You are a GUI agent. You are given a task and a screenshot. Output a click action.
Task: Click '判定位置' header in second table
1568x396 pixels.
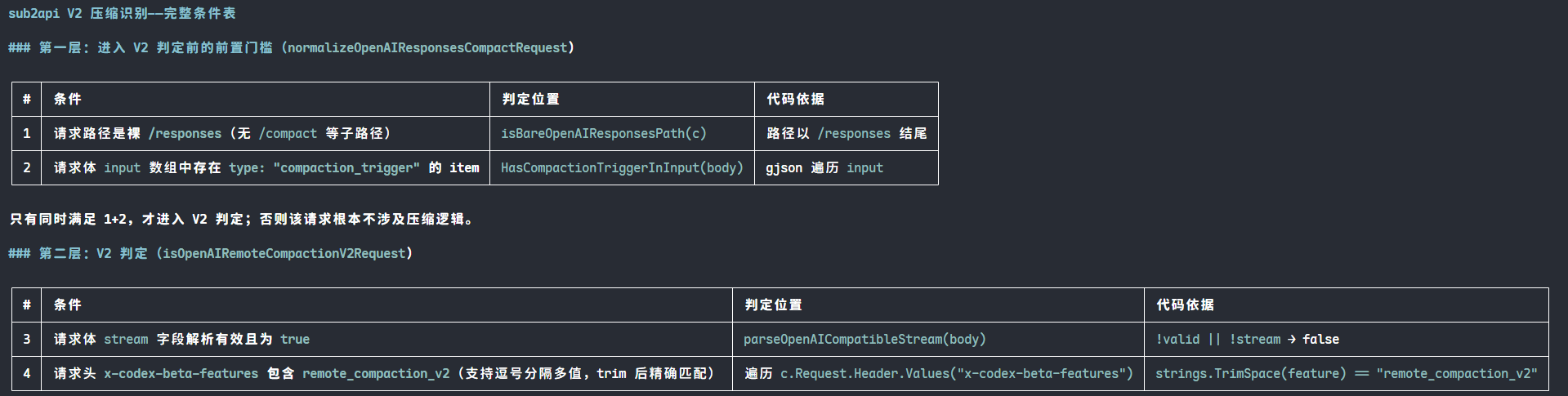coord(773,305)
